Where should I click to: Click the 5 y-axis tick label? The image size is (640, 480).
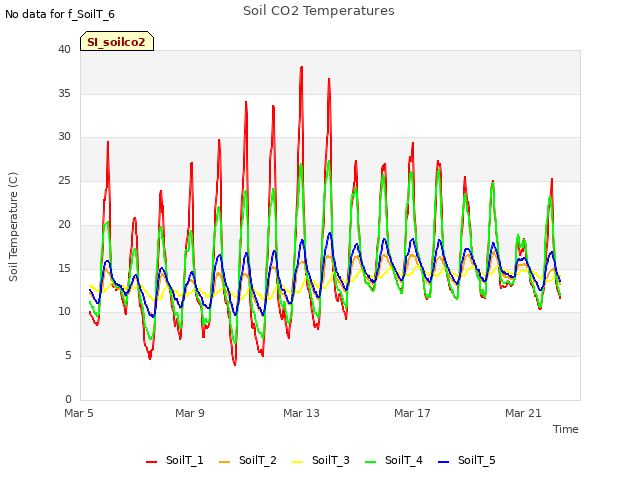pos(68,356)
